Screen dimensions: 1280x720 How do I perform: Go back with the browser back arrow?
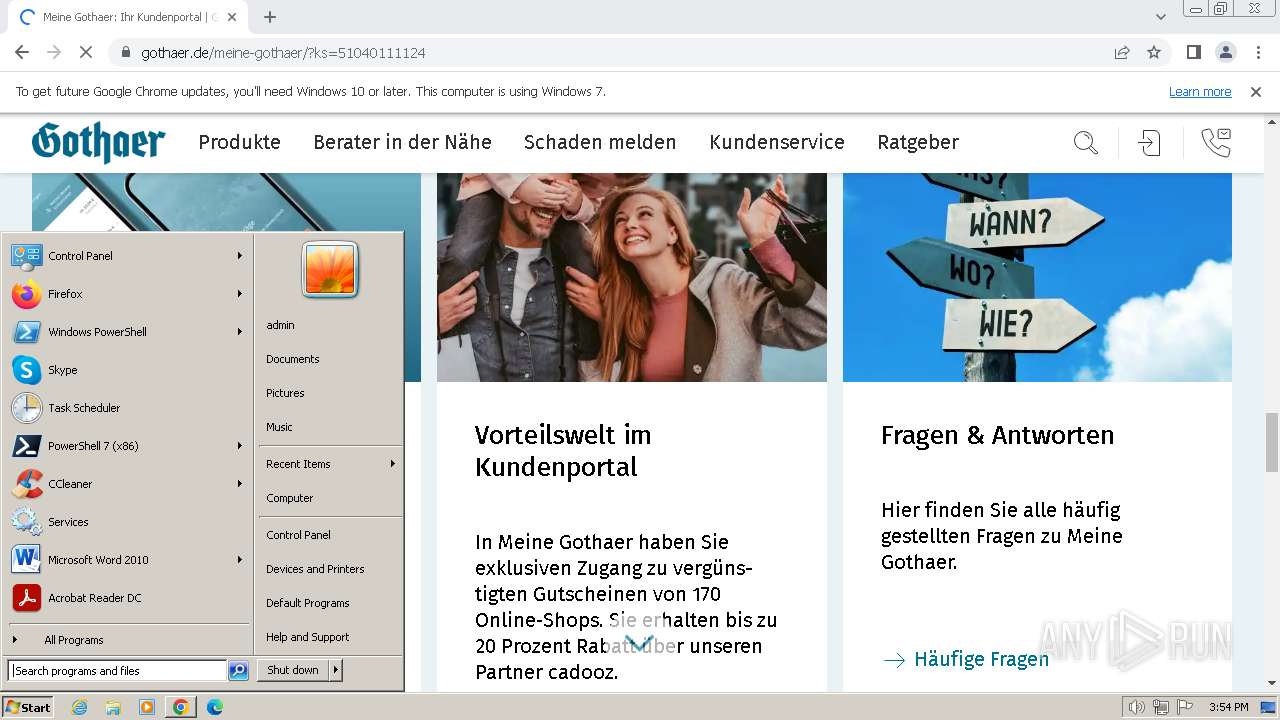pos(22,52)
